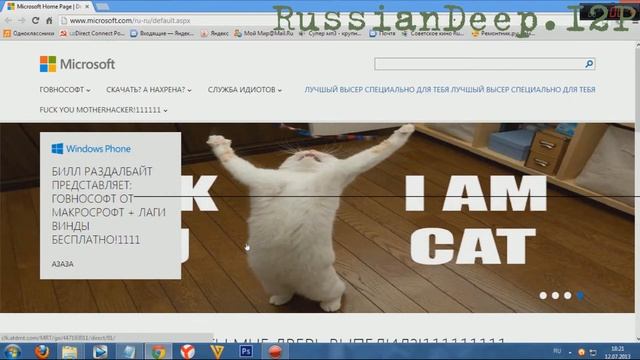Viewport: 640px width, 360px height.
Task: Expand the СКАЧАТЬ? А НАХРЕНА? menu
Action: click(x=149, y=90)
